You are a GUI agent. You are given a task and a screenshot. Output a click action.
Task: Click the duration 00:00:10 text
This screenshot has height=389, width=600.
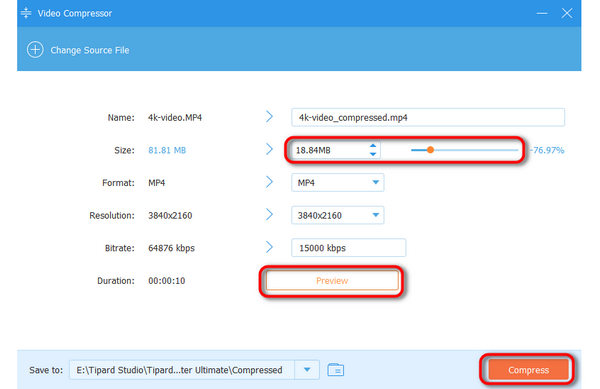166,281
